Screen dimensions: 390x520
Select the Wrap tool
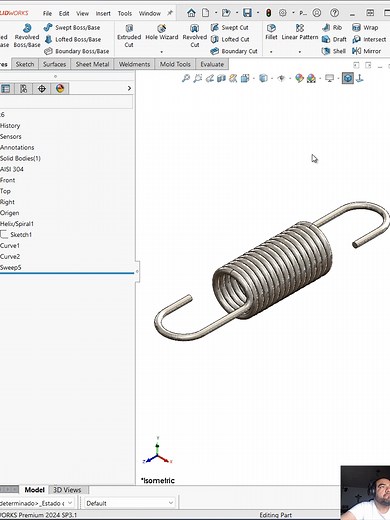click(365, 28)
